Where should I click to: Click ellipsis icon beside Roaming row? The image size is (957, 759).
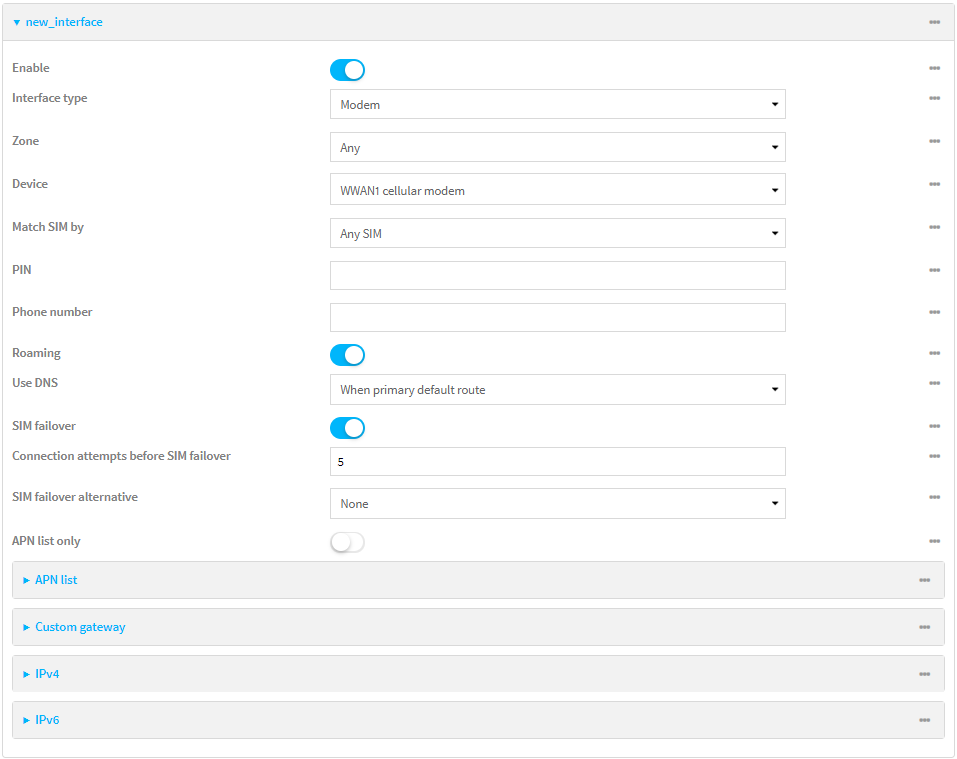pyautogui.click(x=934, y=353)
